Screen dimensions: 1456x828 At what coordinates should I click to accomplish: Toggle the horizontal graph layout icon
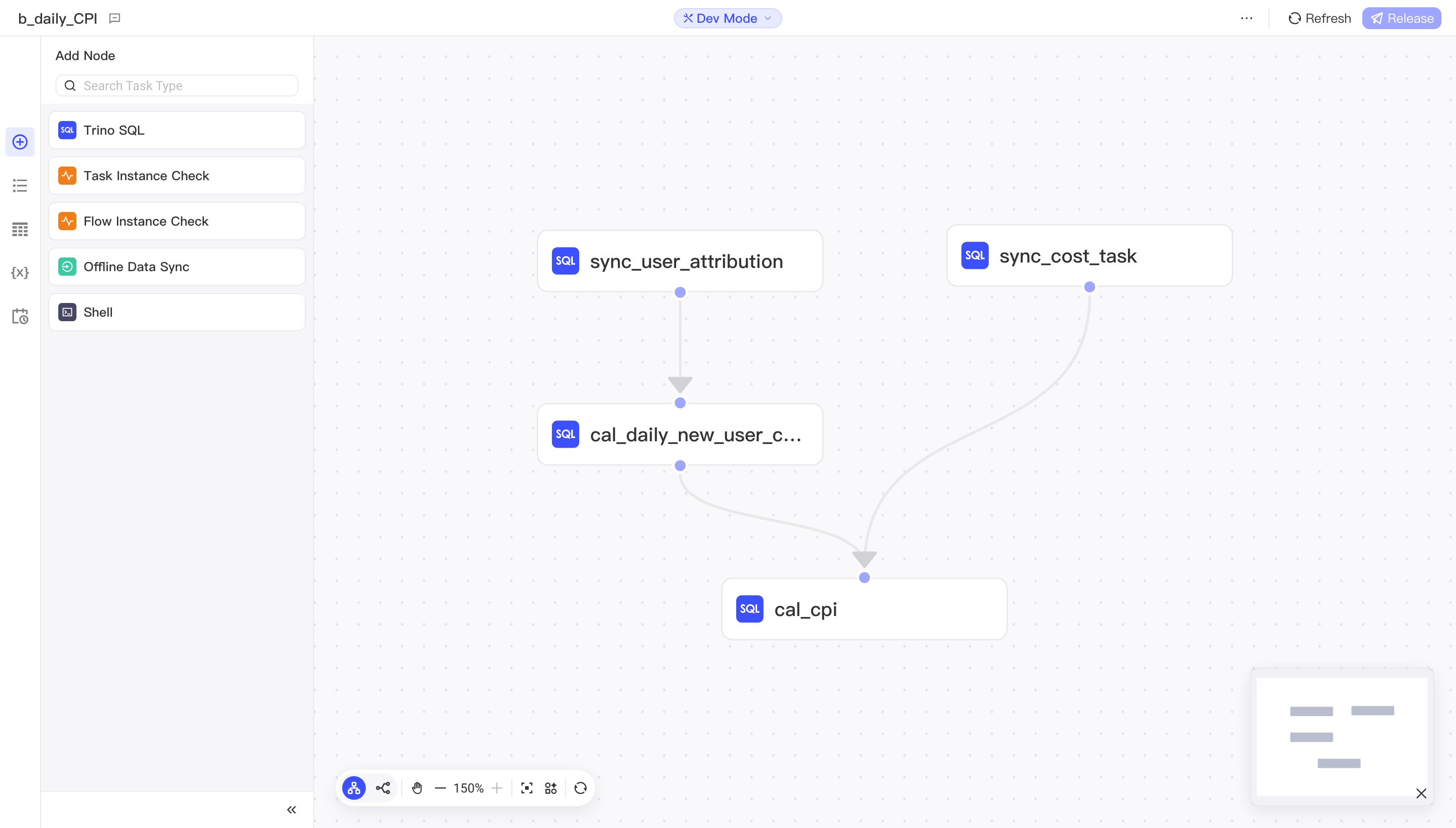383,788
